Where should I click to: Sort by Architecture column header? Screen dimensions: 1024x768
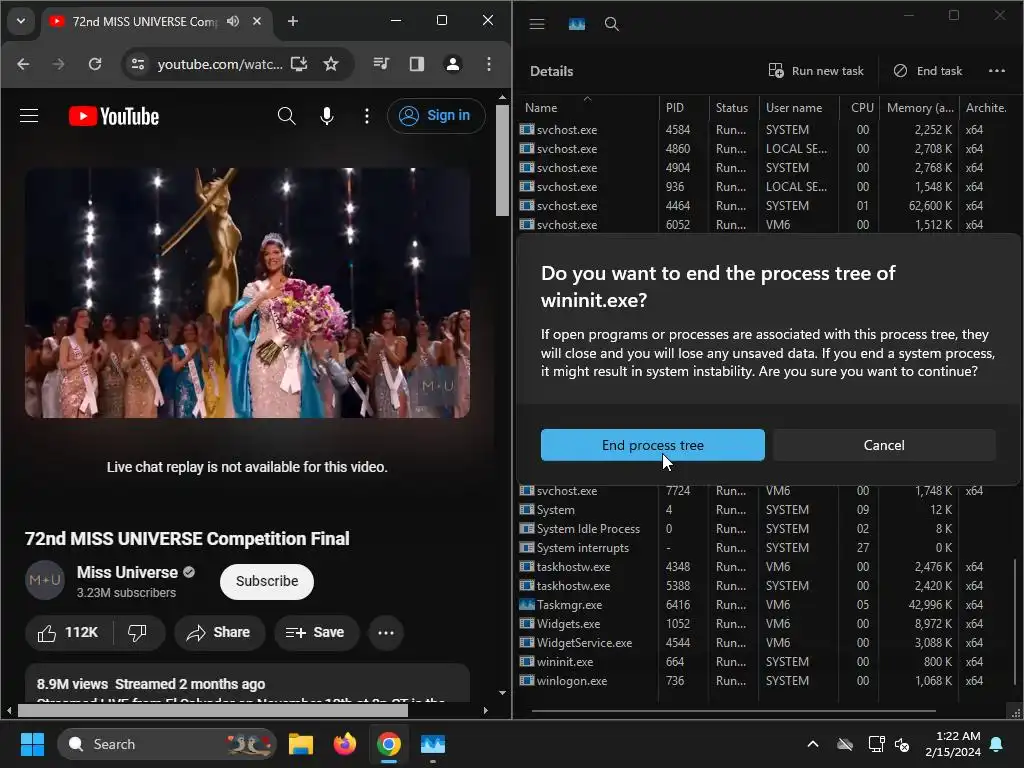[x=986, y=108]
